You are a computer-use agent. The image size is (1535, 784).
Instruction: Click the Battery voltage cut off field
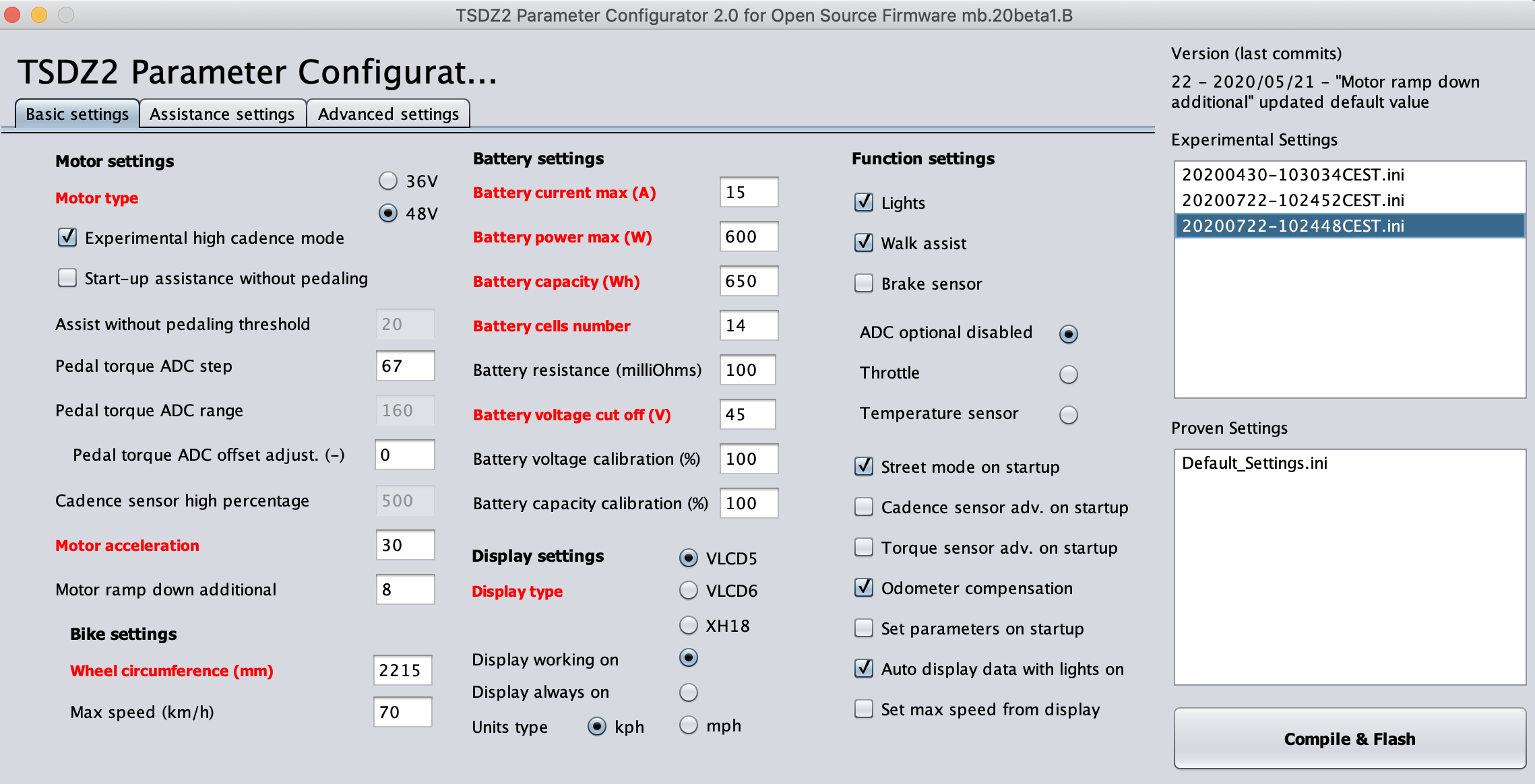pos(747,414)
